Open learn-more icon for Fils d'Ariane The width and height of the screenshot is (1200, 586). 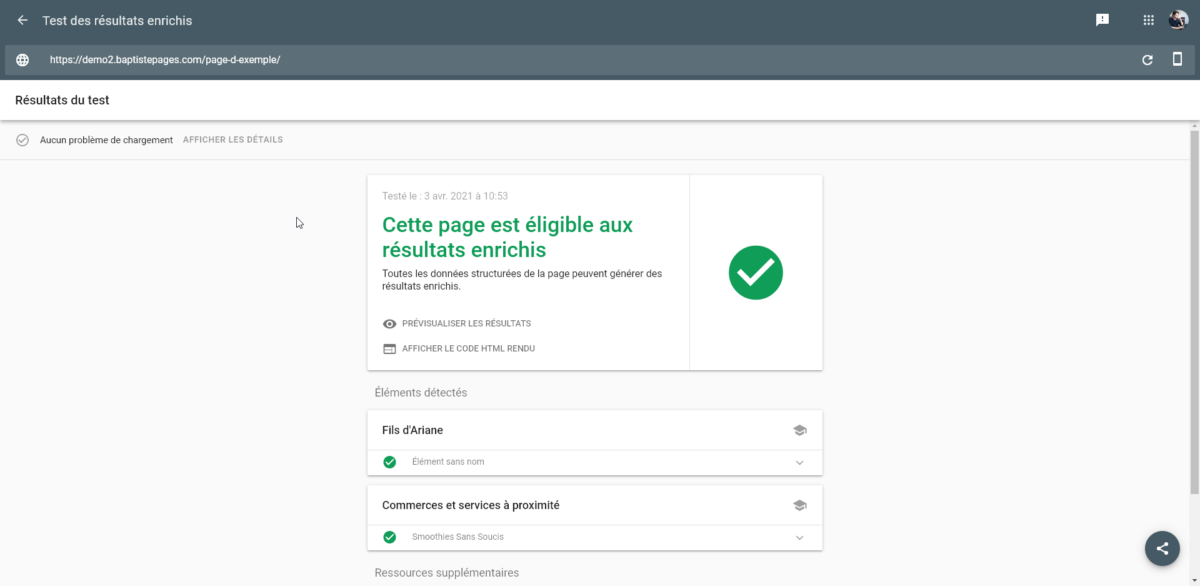point(799,430)
